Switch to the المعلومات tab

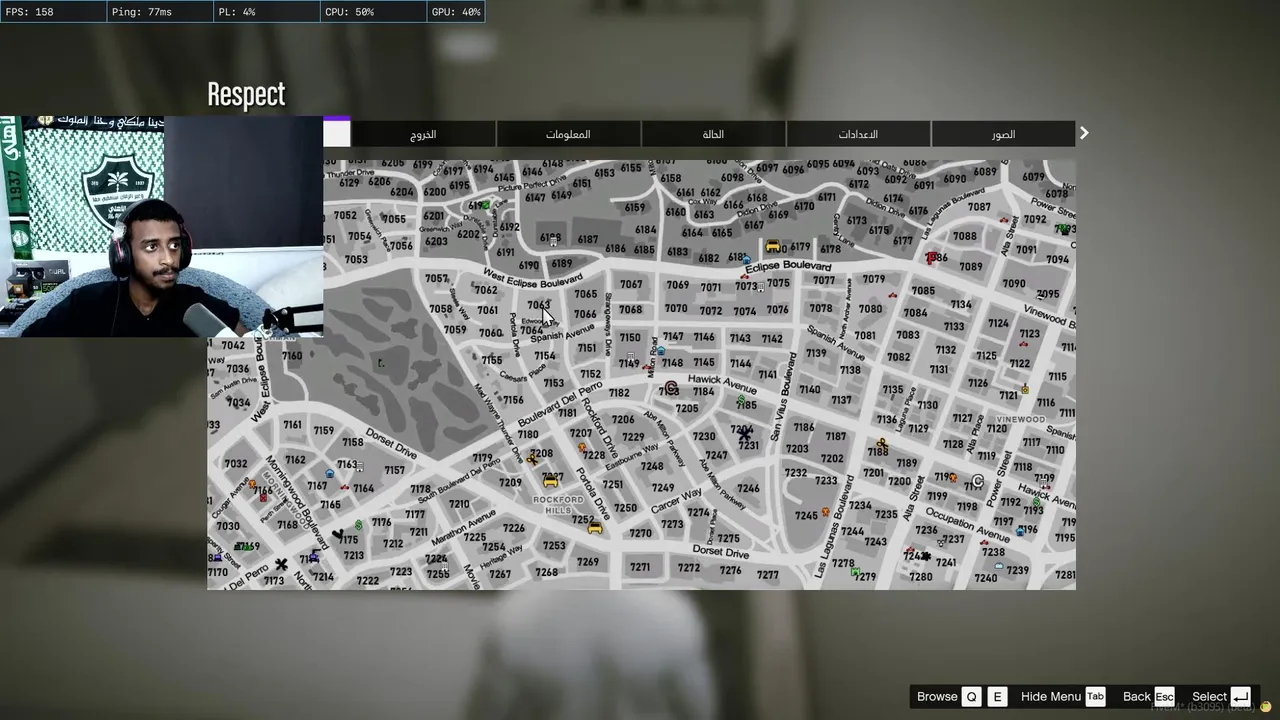coord(568,134)
